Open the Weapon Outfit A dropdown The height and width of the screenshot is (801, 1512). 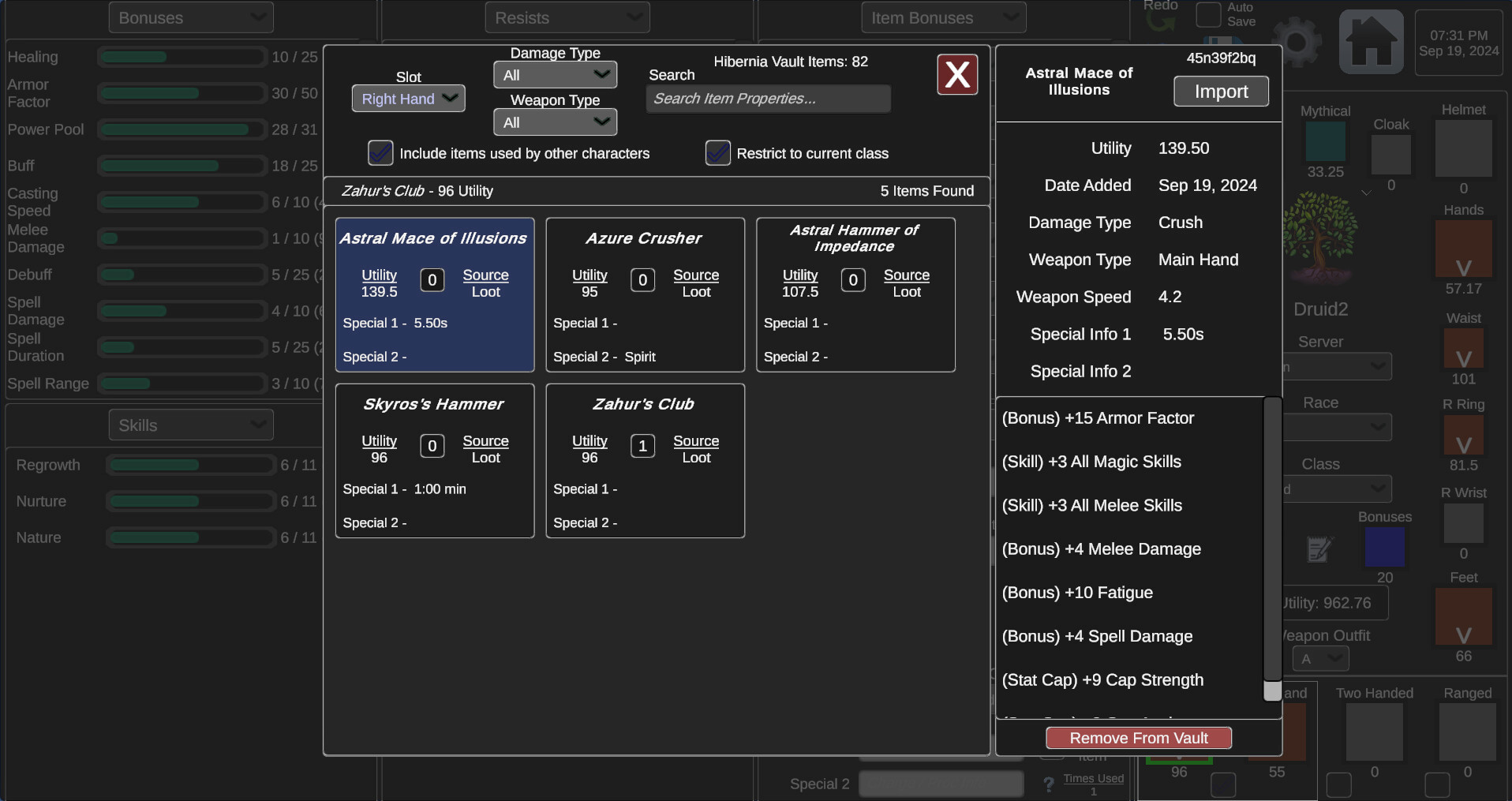coord(1320,658)
